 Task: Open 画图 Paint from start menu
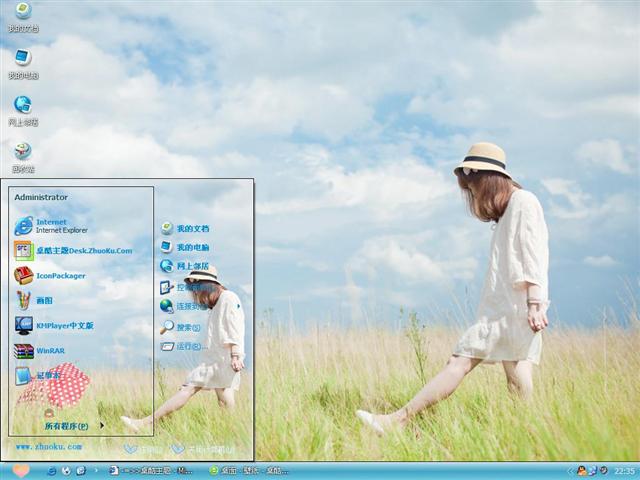[x=33, y=300]
